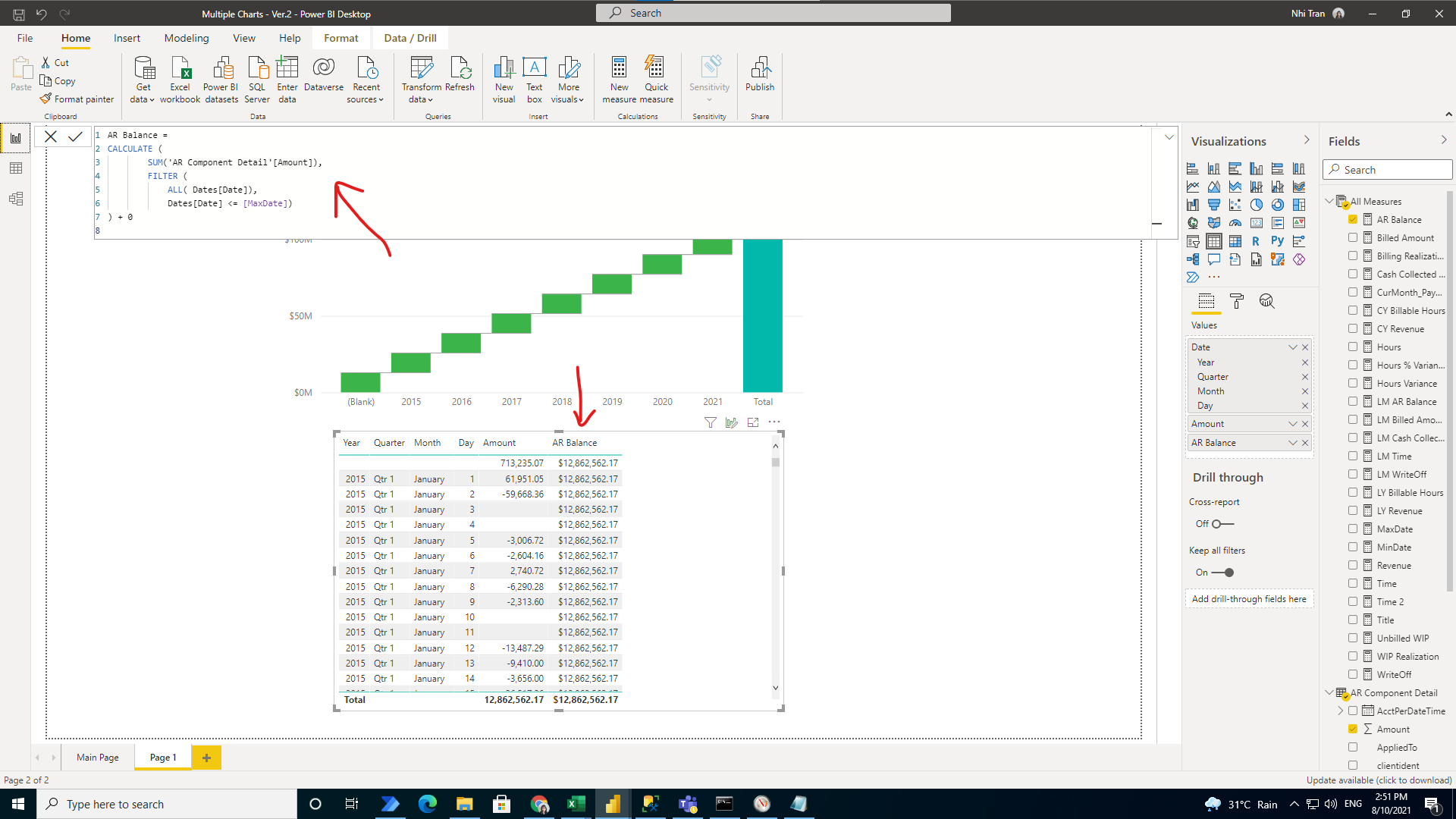The width and height of the screenshot is (1456, 819).
Task: Refresh the data queries
Action: (x=460, y=74)
